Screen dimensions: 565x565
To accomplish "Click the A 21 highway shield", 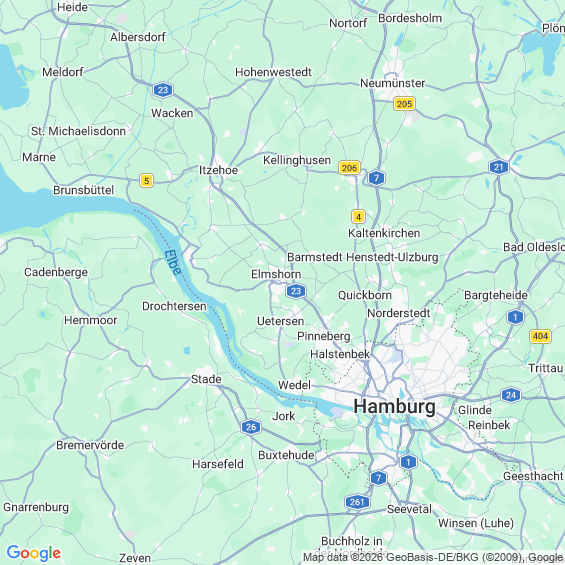I will (x=499, y=167).
